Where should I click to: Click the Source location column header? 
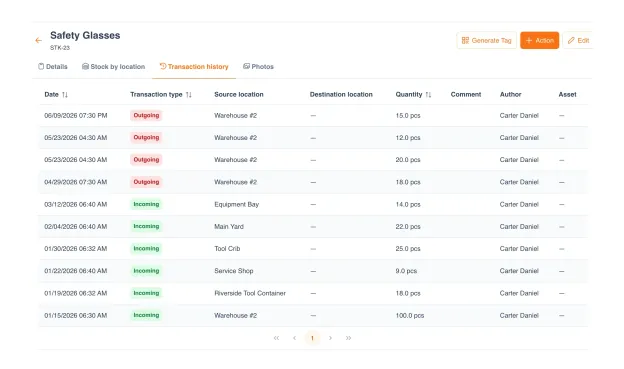click(x=239, y=95)
